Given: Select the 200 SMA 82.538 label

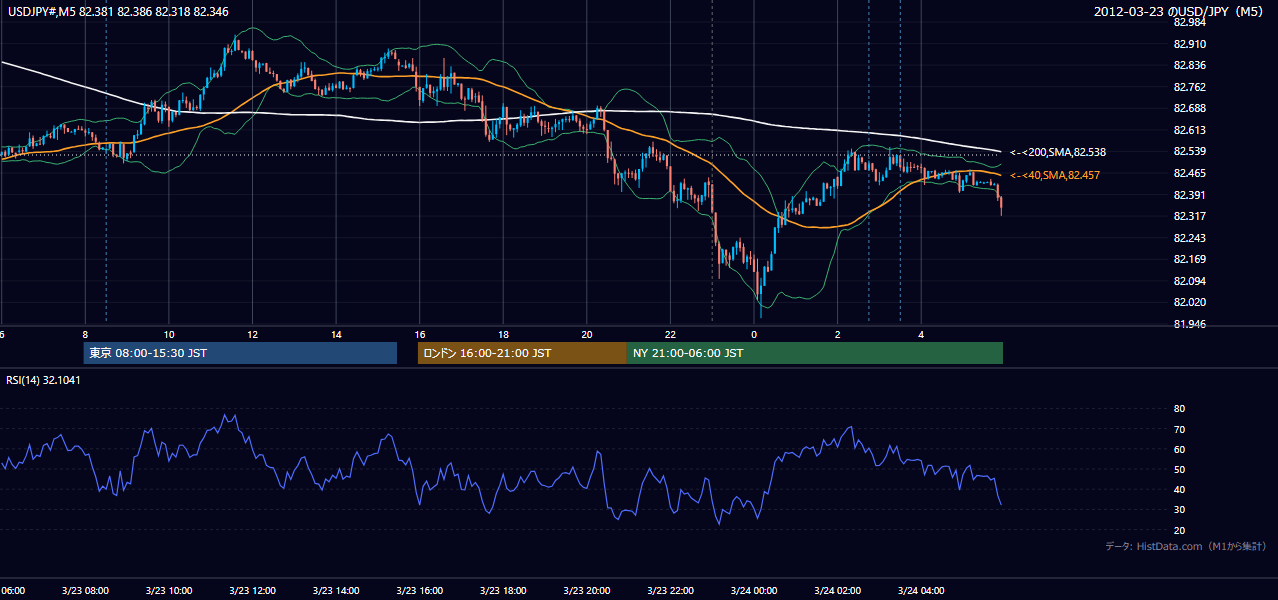Looking at the screenshot, I should click(1058, 152).
